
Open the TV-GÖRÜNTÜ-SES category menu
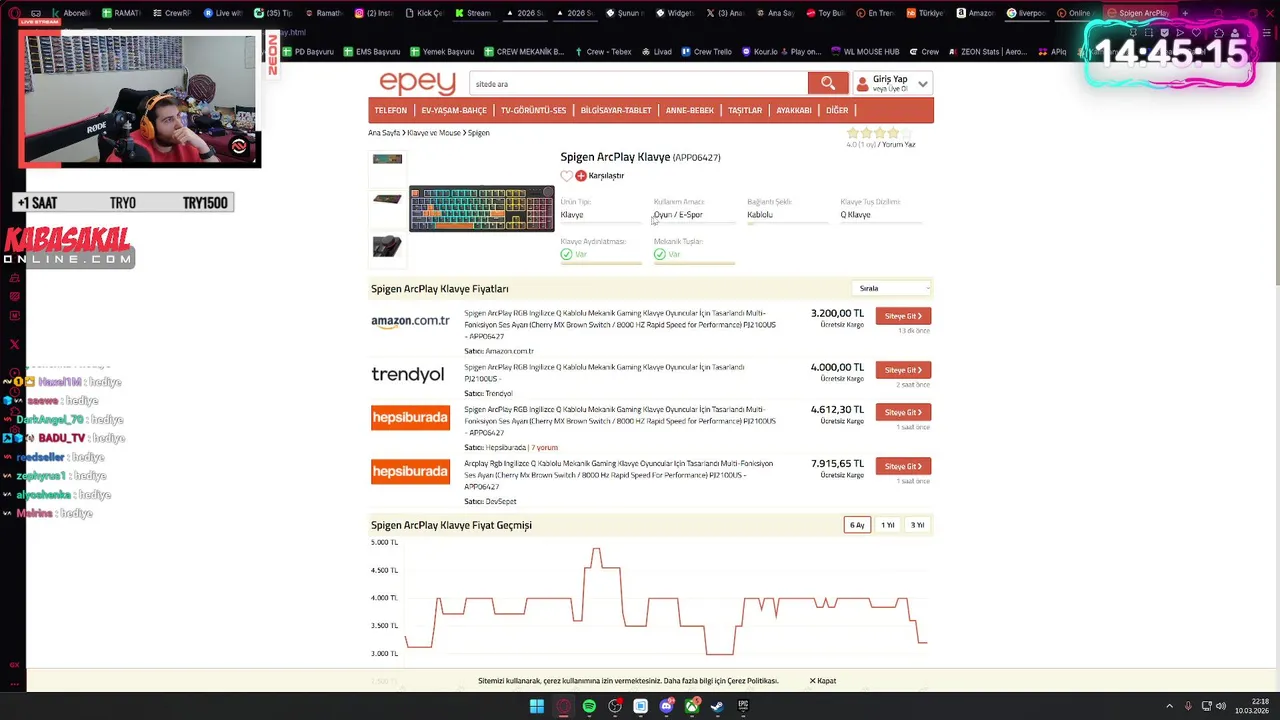(533, 110)
